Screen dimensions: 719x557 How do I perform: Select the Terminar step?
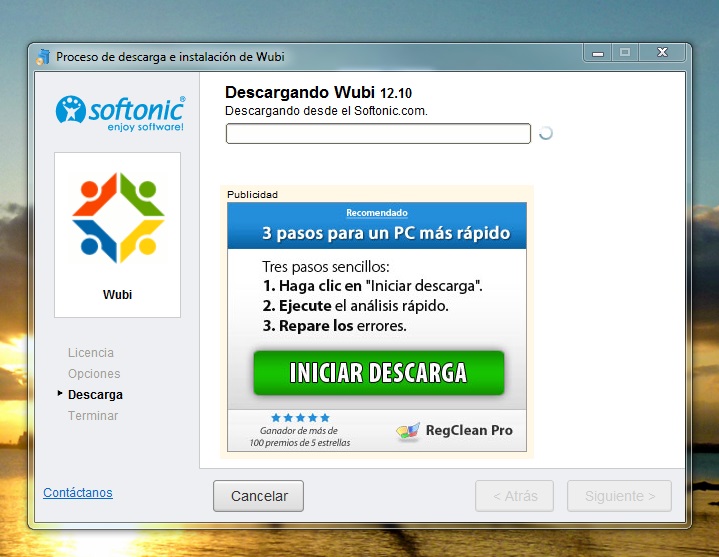click(x=93, y=416)
